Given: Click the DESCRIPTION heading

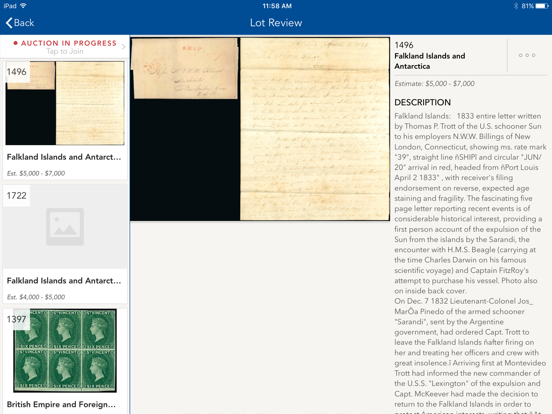Looking at the screenshot, I should [422, 102].
